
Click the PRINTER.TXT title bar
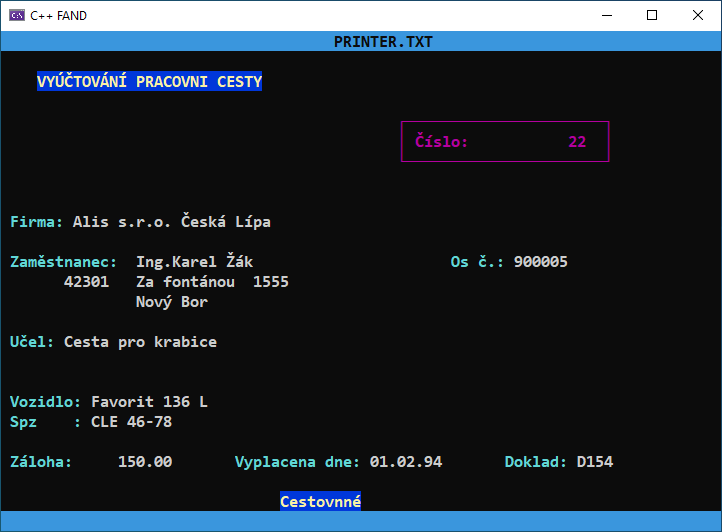click(x=382, y=41)
